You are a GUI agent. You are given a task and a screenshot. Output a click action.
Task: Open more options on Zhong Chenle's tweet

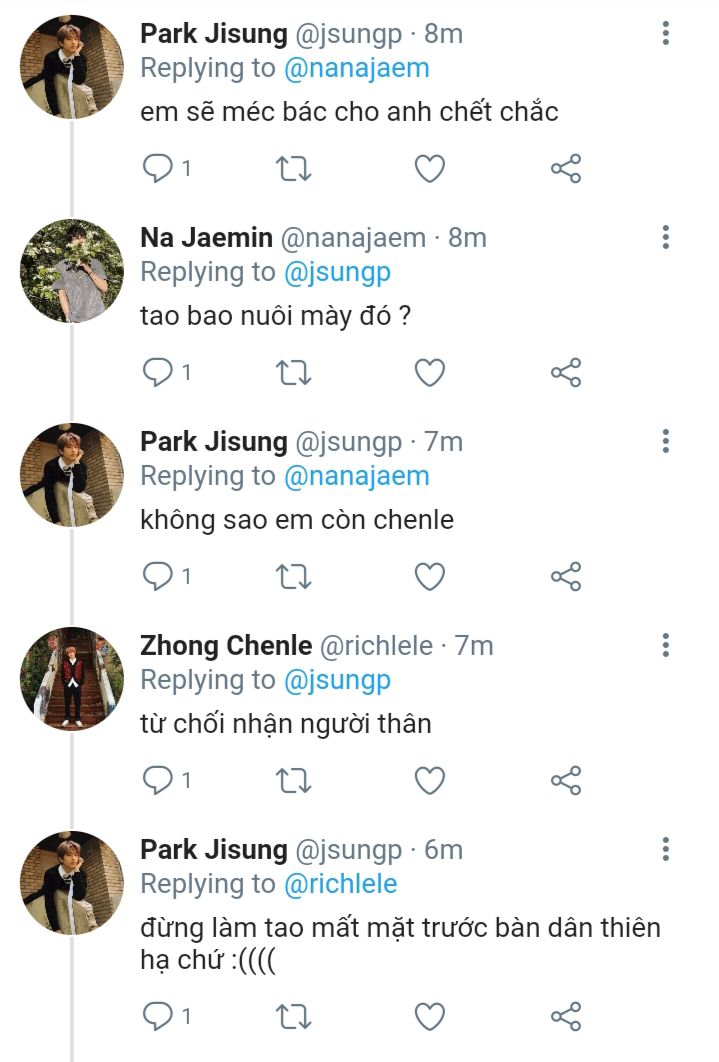click(666, 645)
